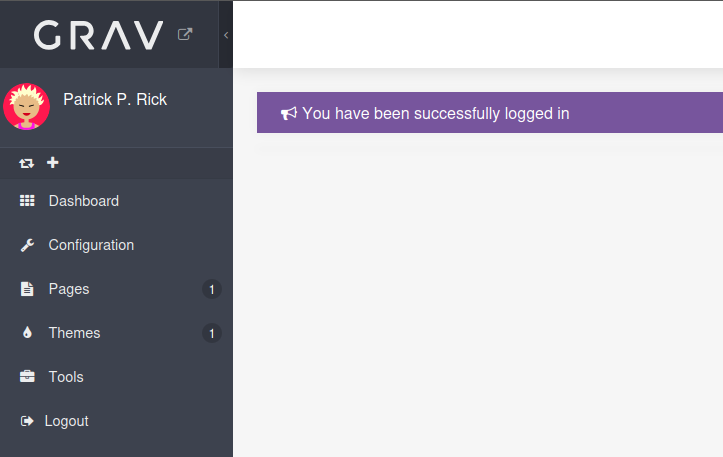Click the Themes droplet icon

27,333
